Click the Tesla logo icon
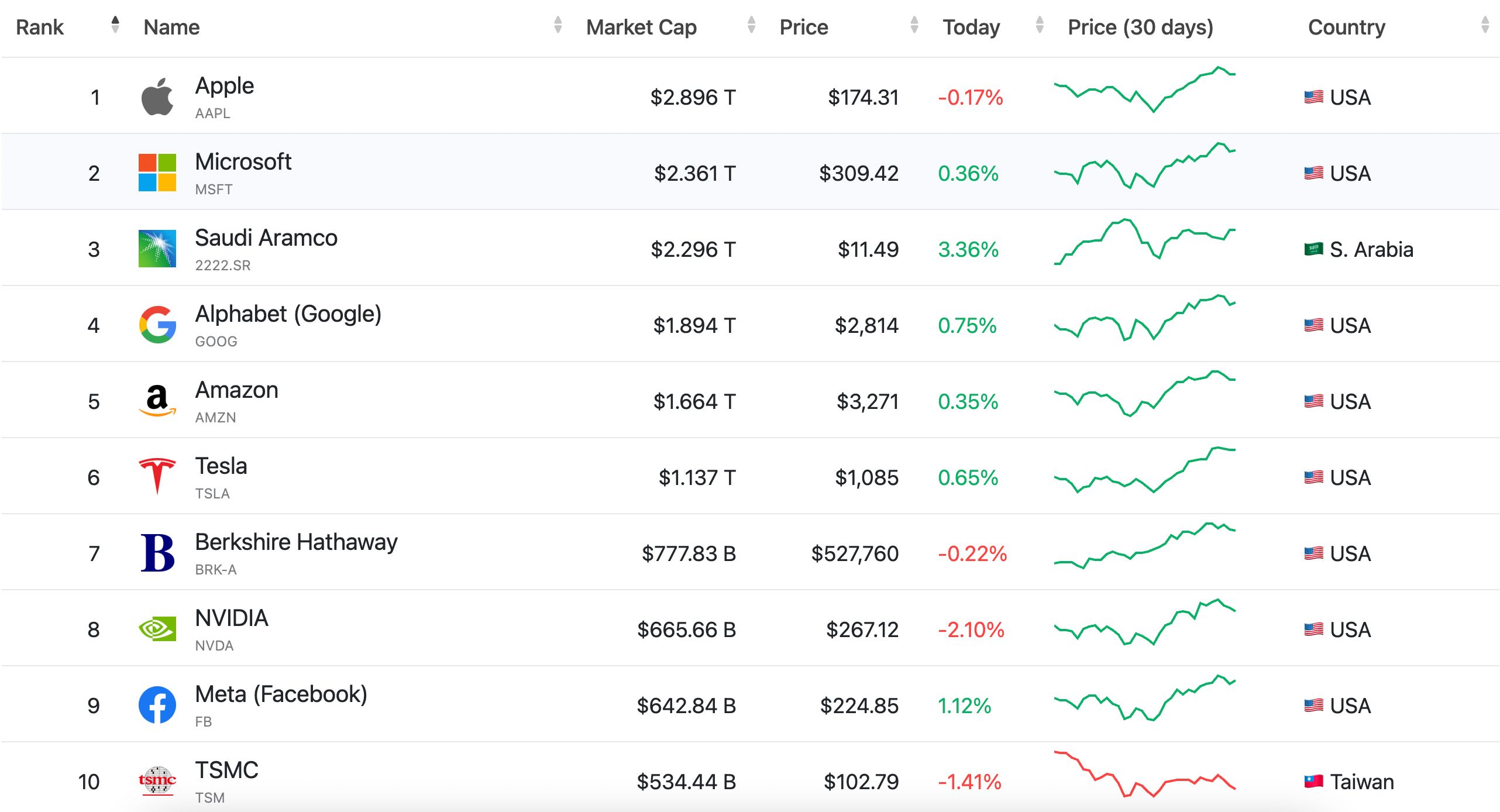 tap(157, 476)
